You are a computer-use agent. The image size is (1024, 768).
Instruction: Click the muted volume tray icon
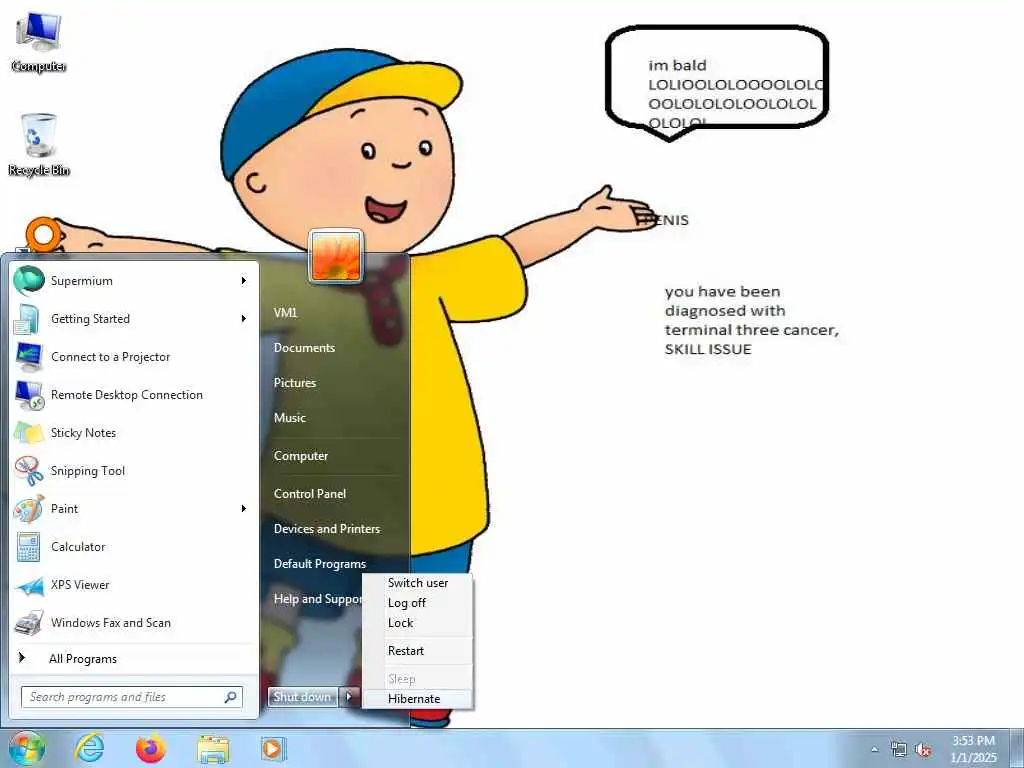(x=923, y=750)
